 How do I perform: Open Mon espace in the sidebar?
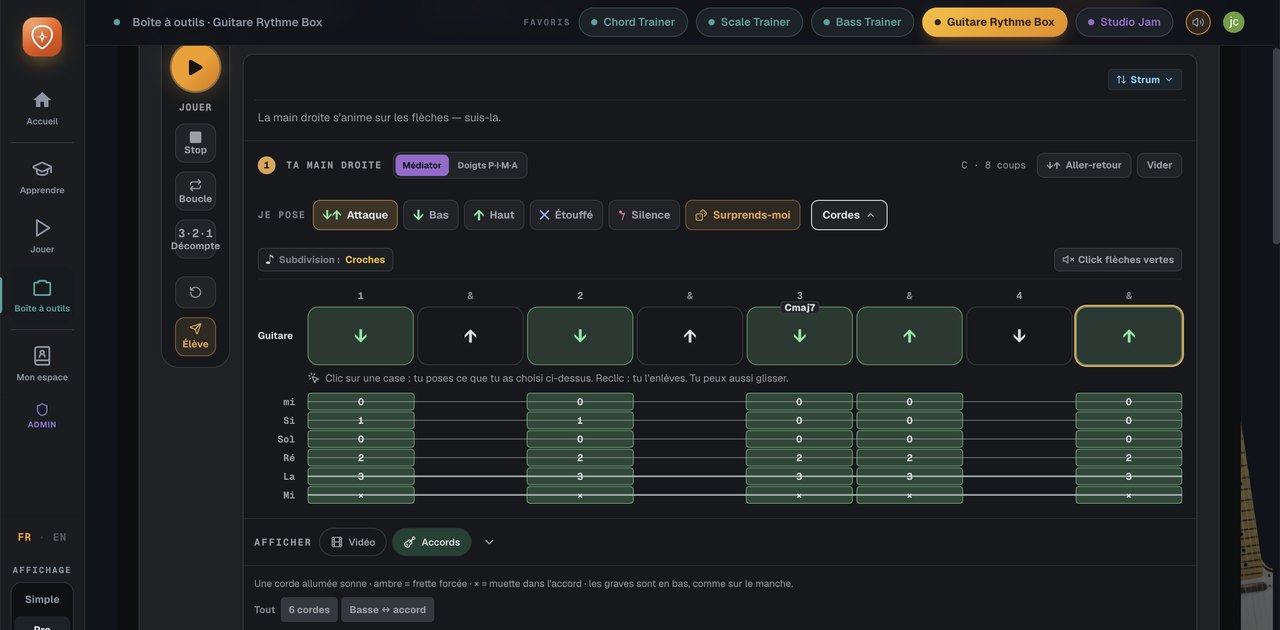coord(42,364)
